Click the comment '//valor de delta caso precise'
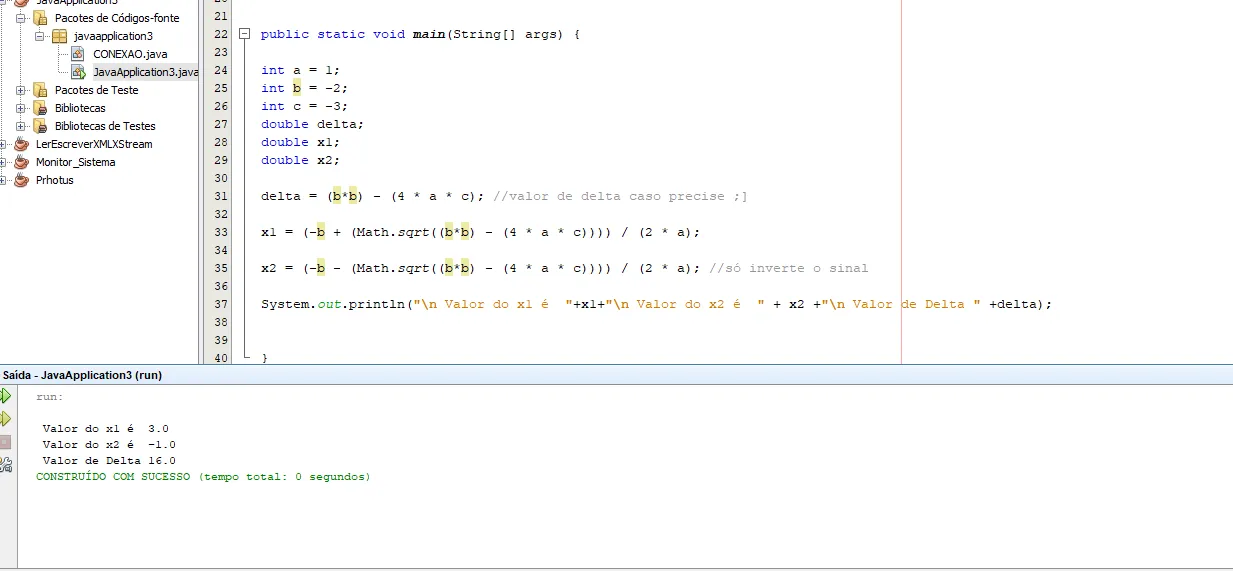Viewport: 1233px width, 571px height. pyautogui.click(x=610, y=196)
